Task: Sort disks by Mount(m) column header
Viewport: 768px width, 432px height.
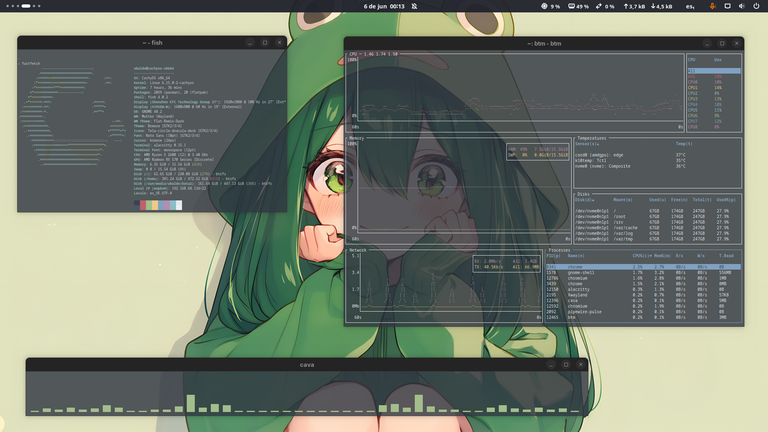Action: (x=623, y=200)
